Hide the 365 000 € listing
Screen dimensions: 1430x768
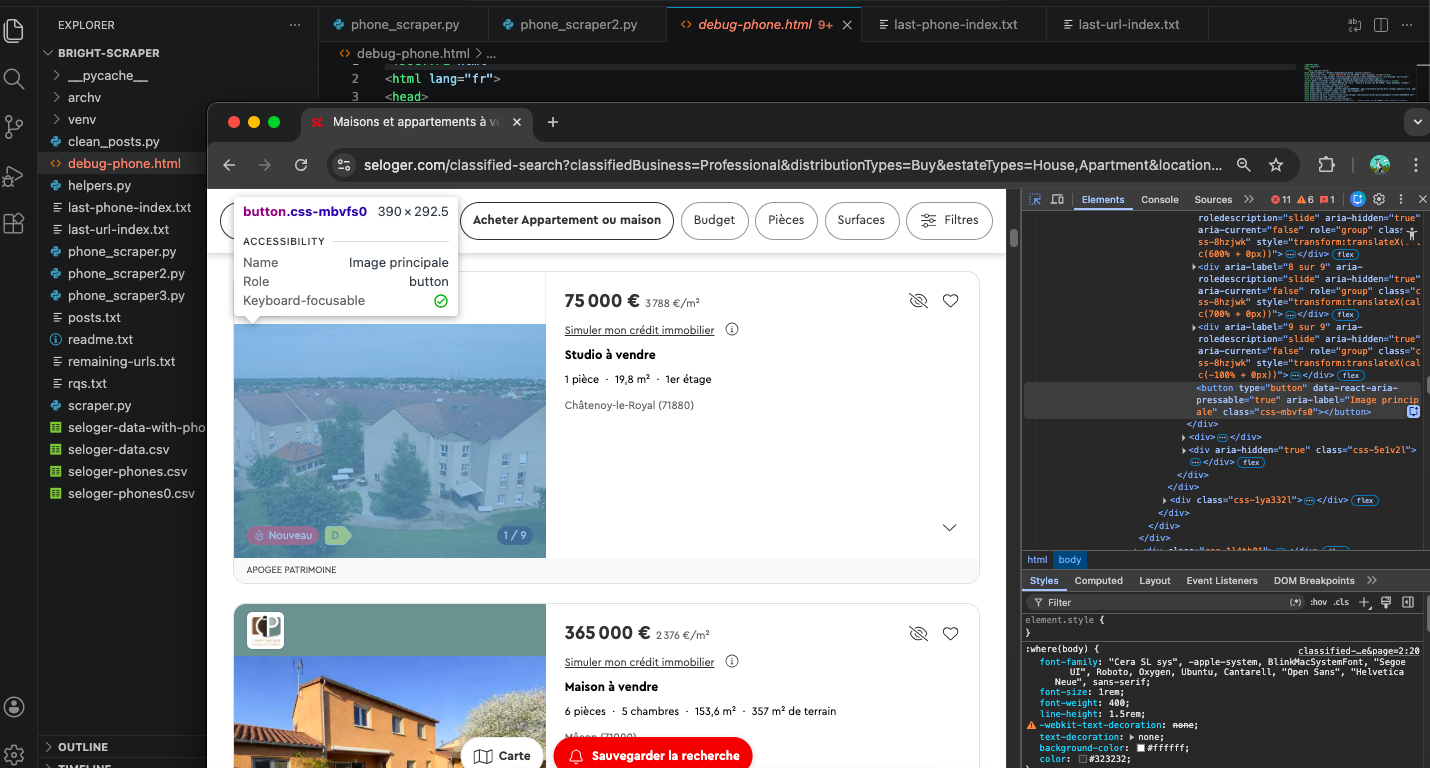pyautogui.click(x=918, y=633)
